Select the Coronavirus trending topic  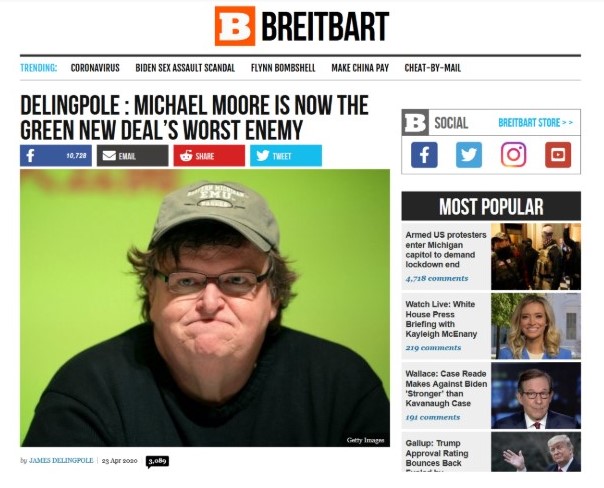(95, 68)
